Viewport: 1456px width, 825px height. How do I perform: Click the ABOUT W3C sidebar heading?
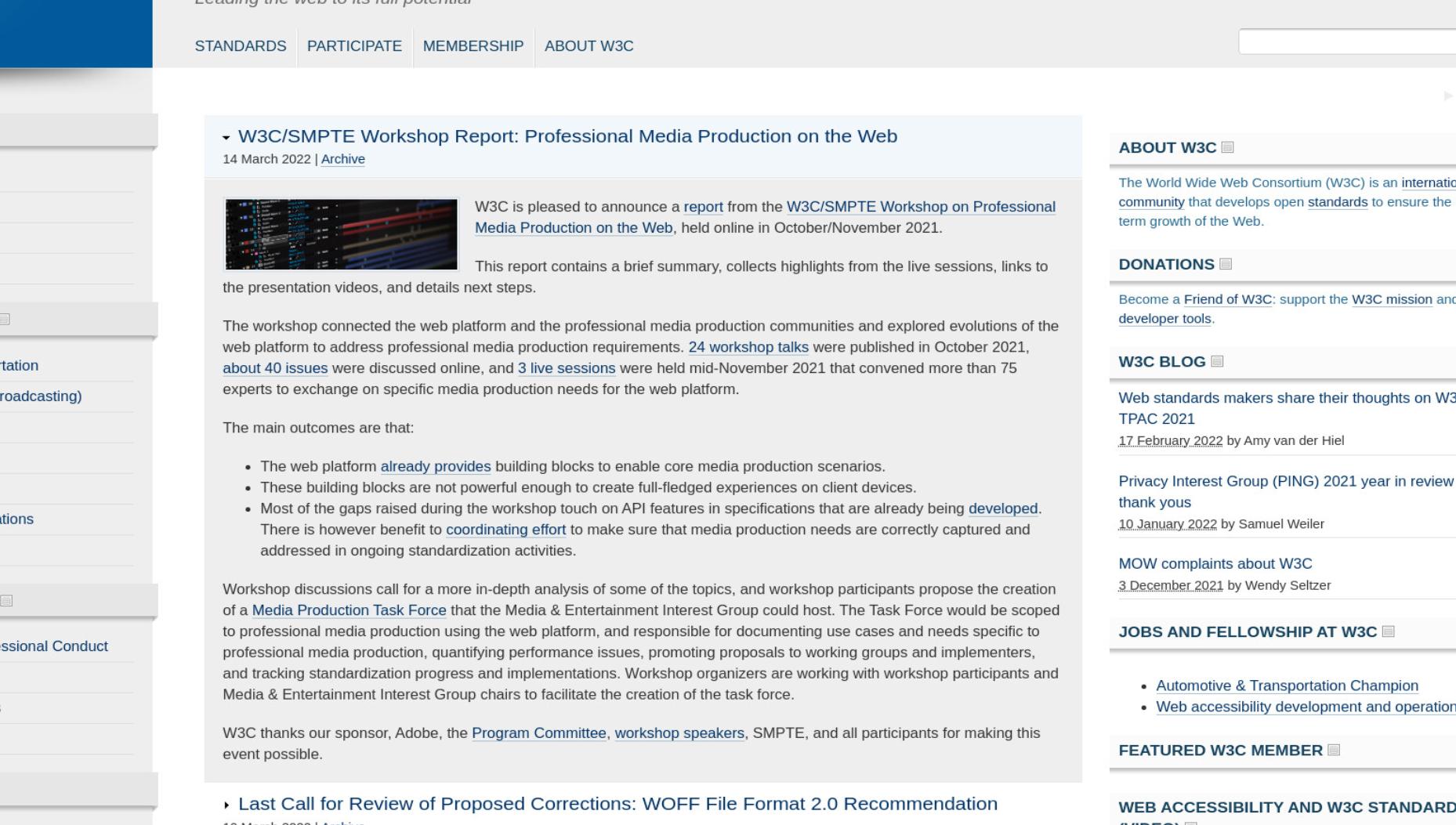(1168, 147)
